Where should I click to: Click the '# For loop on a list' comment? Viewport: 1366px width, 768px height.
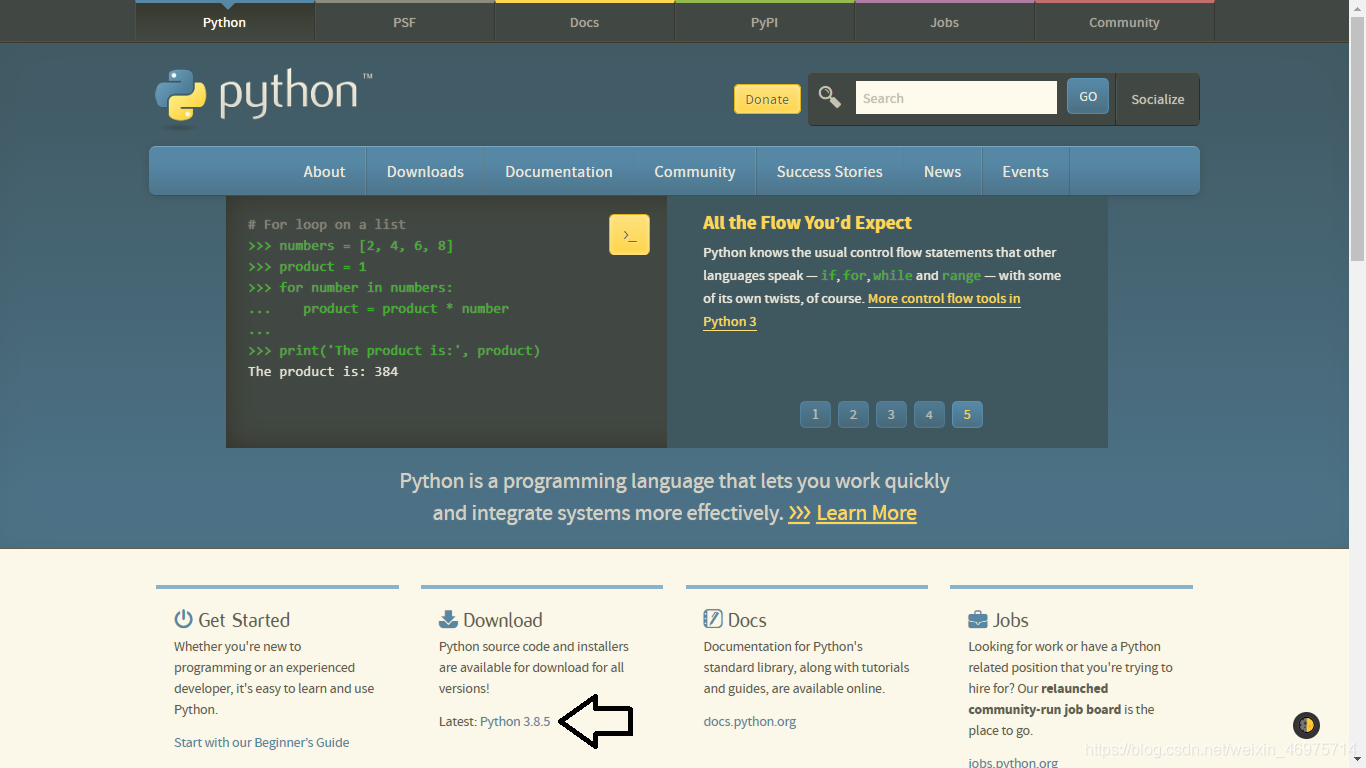[x=327, y=224]
